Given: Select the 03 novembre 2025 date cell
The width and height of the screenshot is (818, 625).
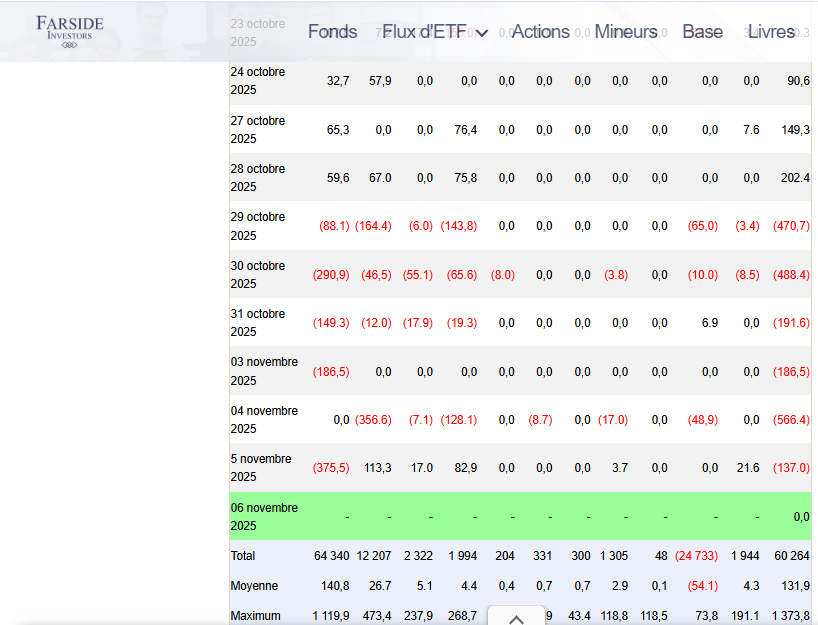Looking at the screenshot, I should (264, 371).
